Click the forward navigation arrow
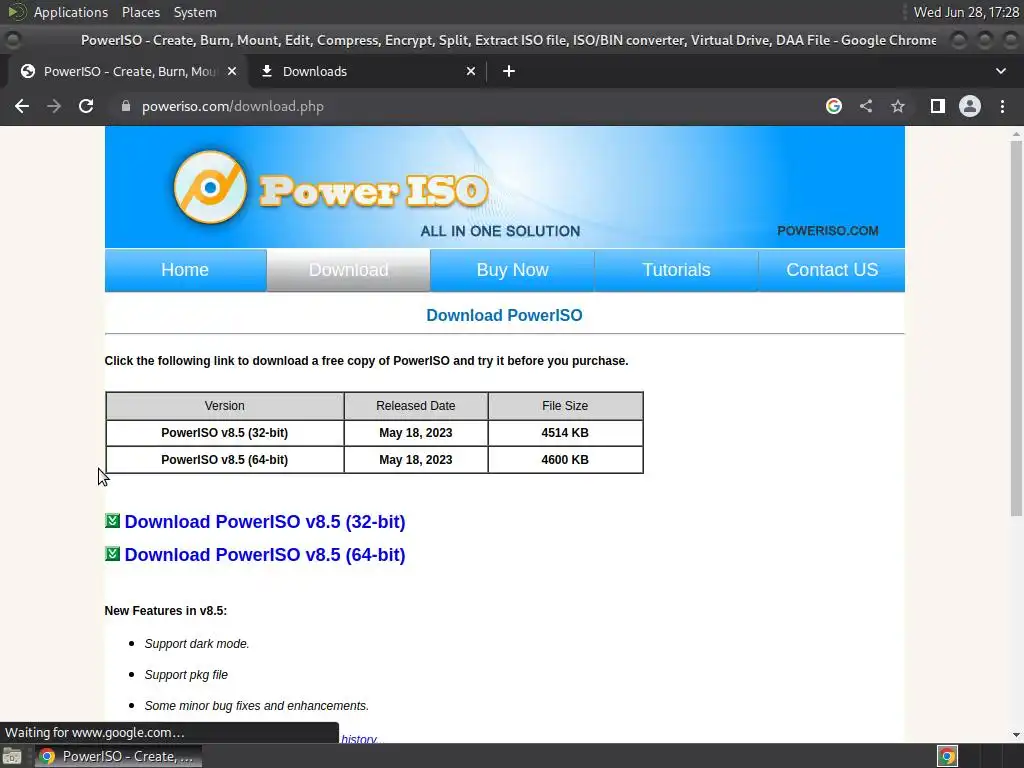Screen dimensions: 1024x768 (x=54, y=106)
